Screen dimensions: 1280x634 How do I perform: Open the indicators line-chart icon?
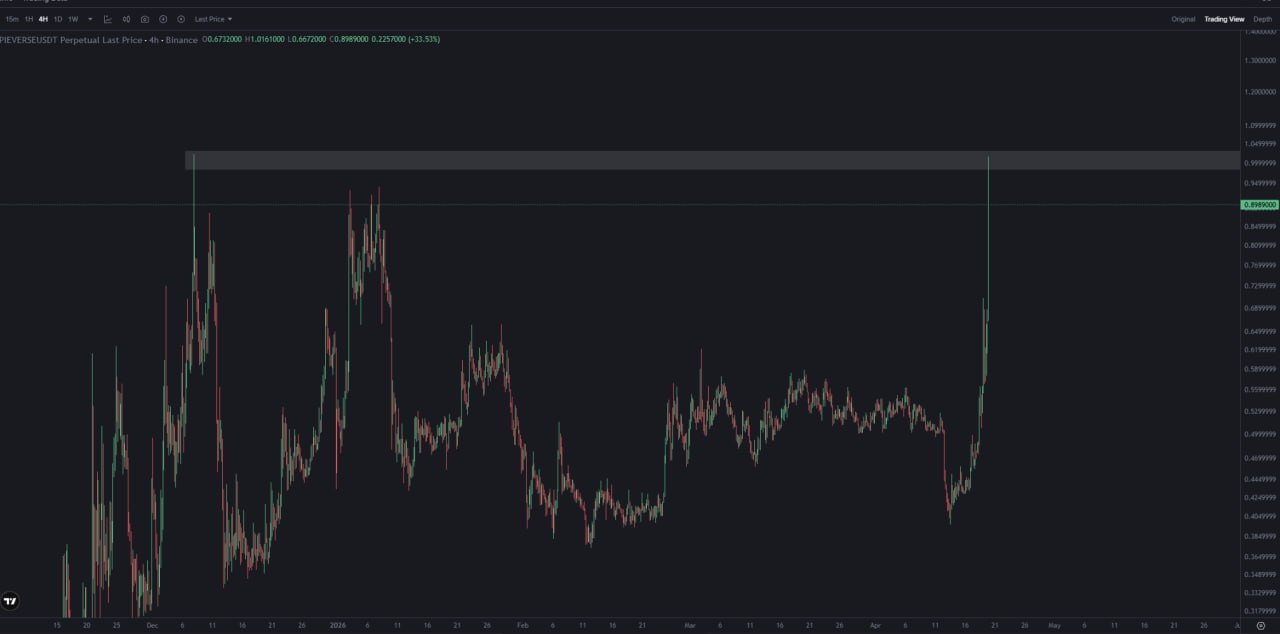click(x=108, y=19)
